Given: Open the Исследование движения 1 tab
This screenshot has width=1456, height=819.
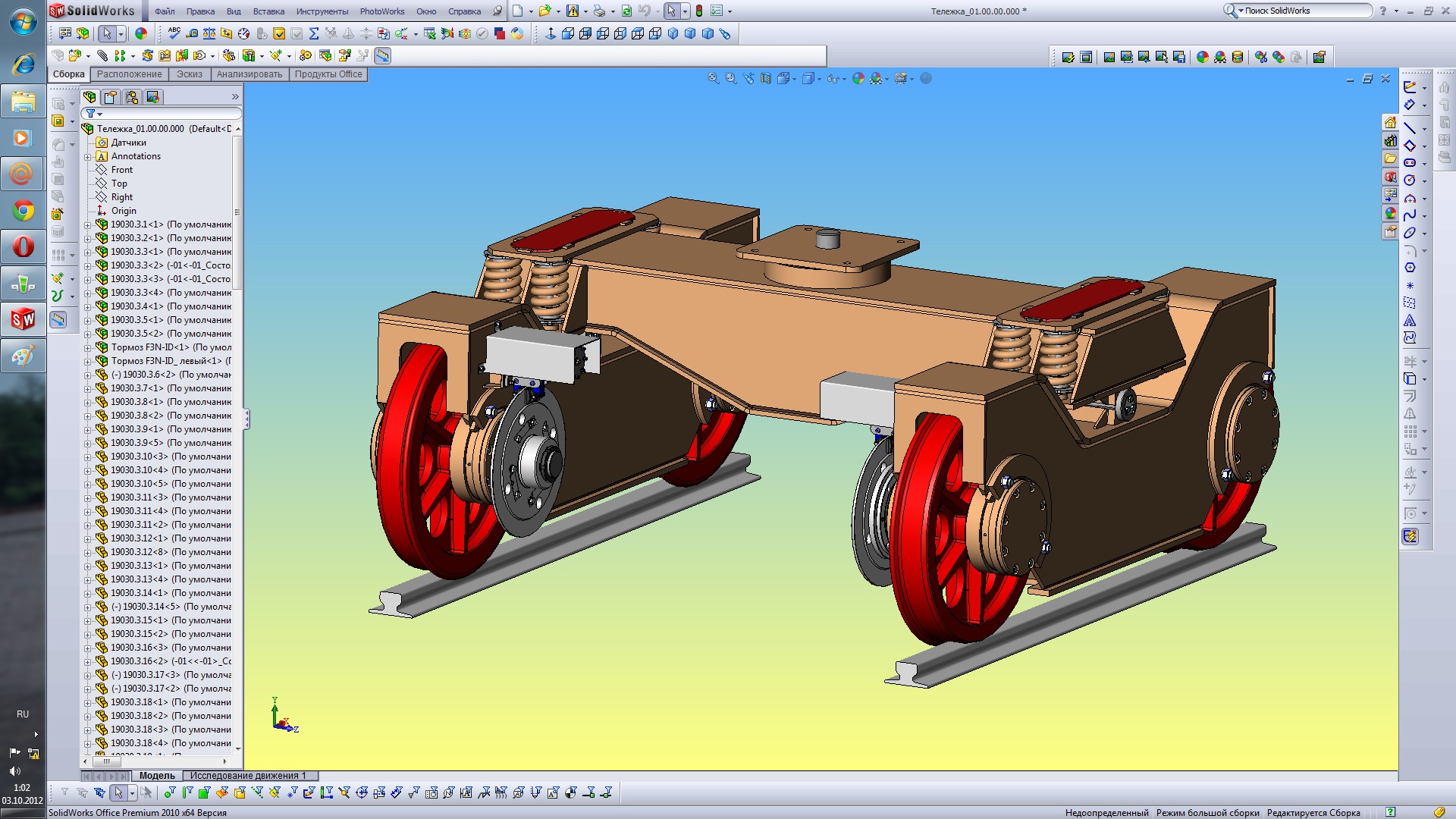Looking at the screenshot, I should click(248, 776).
